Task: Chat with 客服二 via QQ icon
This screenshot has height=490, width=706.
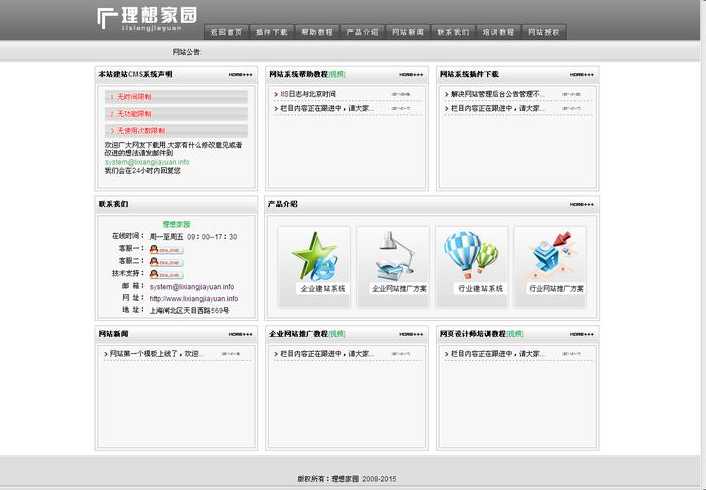Action: pyautogui.click(x=166, y=262)
